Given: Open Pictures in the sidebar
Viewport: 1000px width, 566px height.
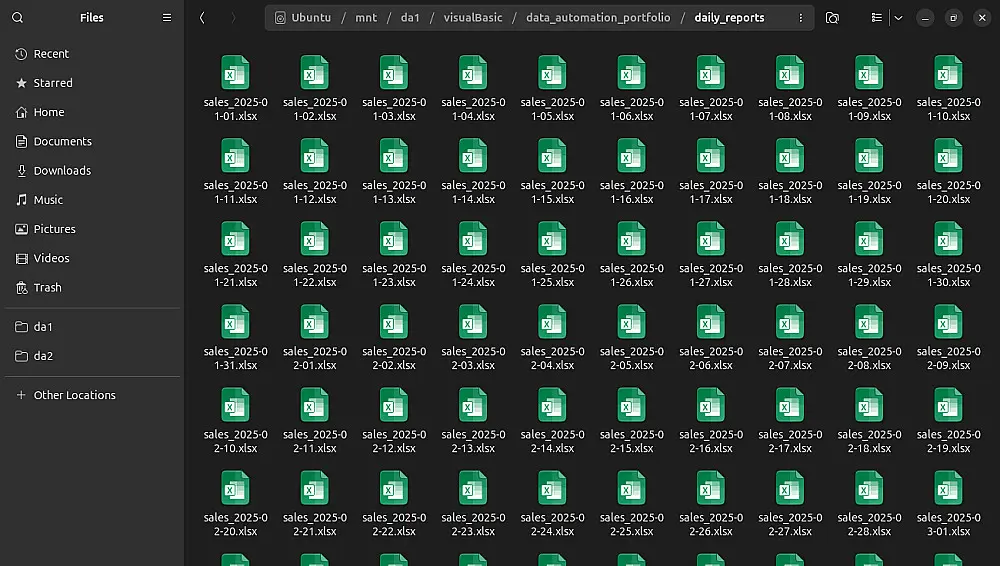Looking at the screenshot, I should (92, 229).
